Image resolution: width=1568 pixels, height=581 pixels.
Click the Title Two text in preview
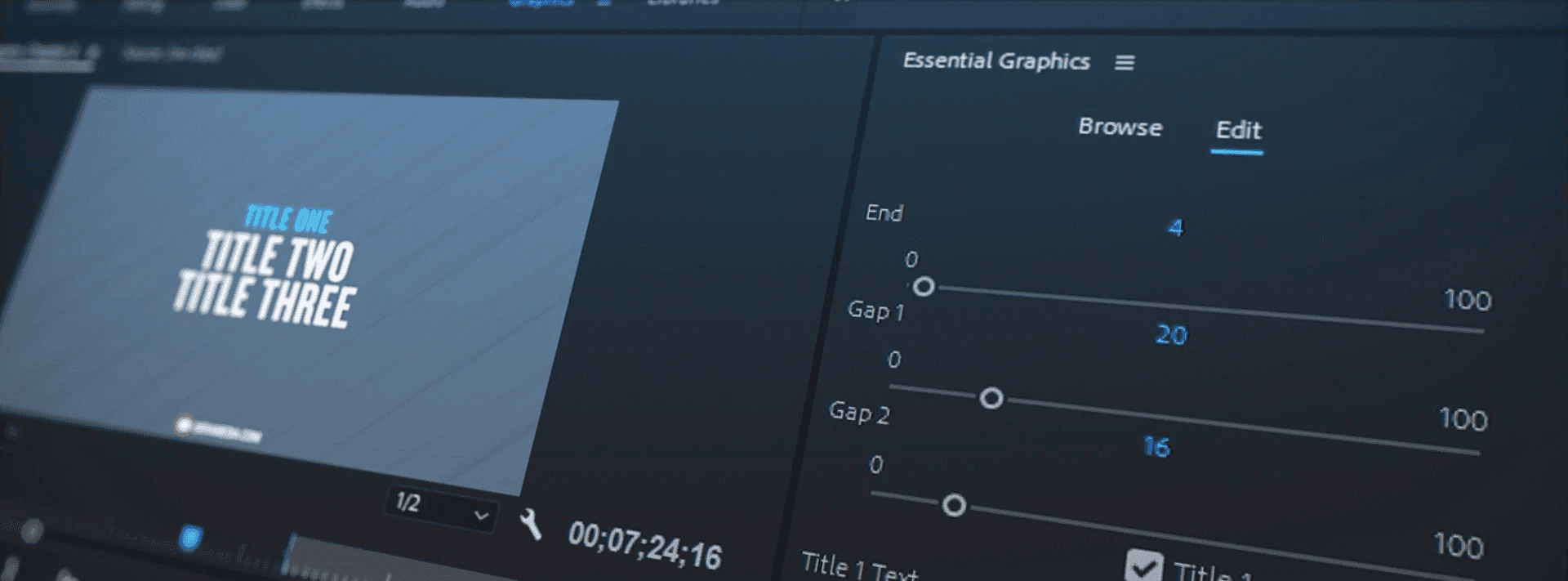point(277,257)
